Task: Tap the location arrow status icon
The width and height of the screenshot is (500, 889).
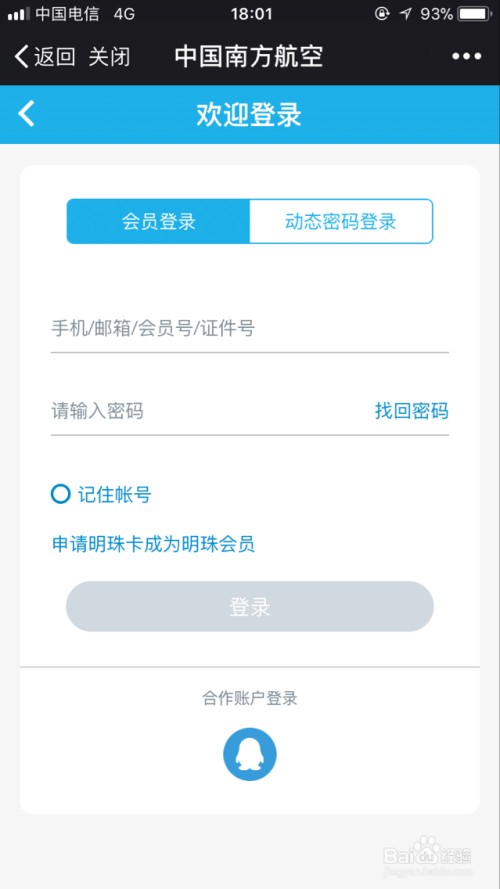Action: [405, 14]
